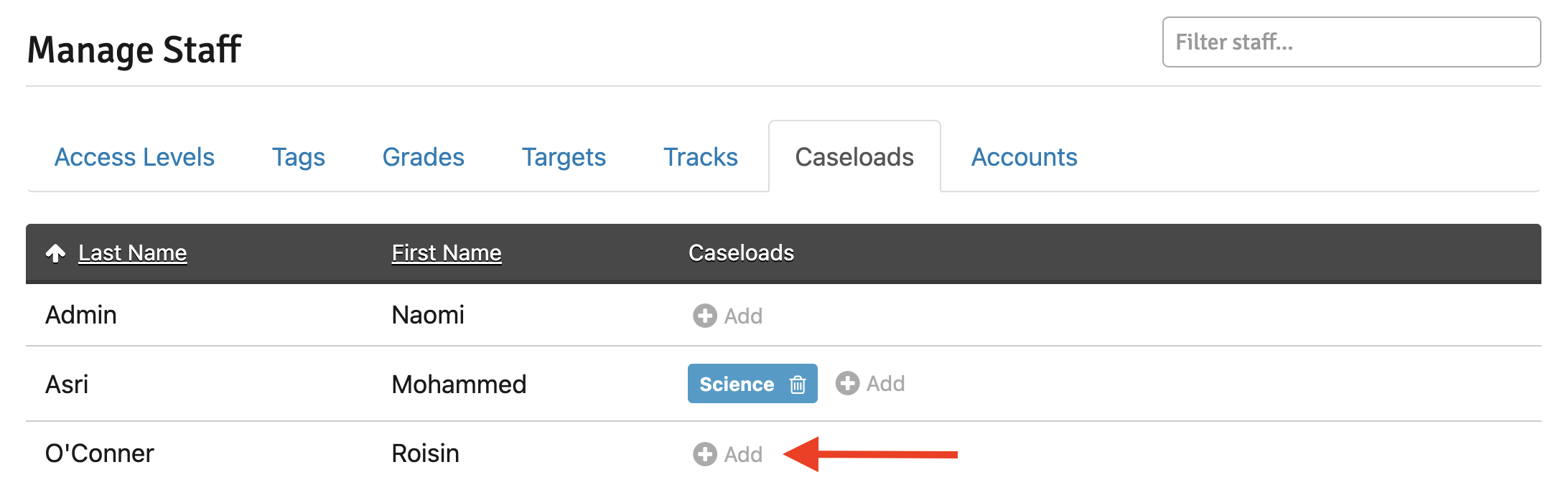The image size is (1568, 495).
Task: Click the sort arrow icon beside Last Name
Action: pos(55,253)
